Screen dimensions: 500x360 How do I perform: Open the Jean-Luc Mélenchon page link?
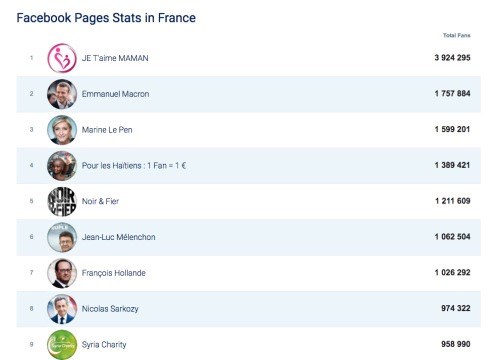tap(119, 237)
